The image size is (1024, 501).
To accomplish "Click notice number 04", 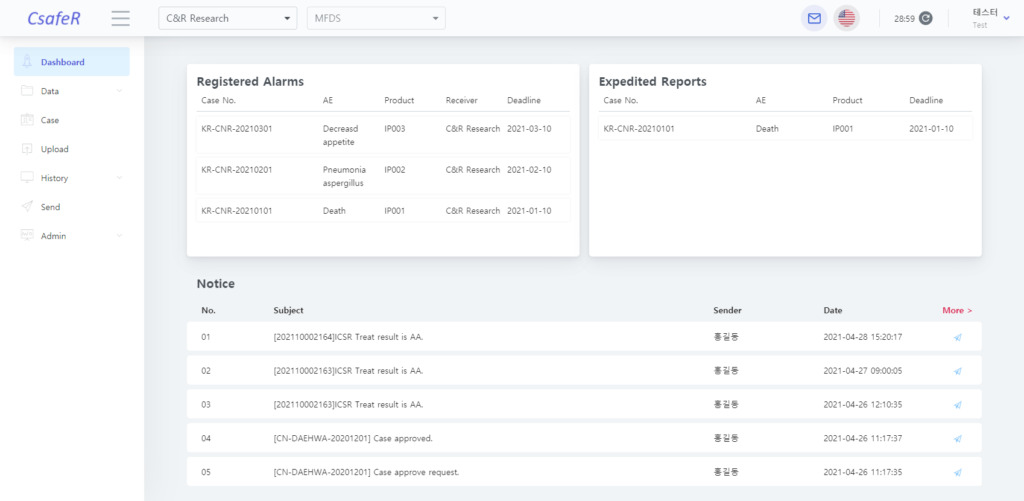I will (206, 438).
